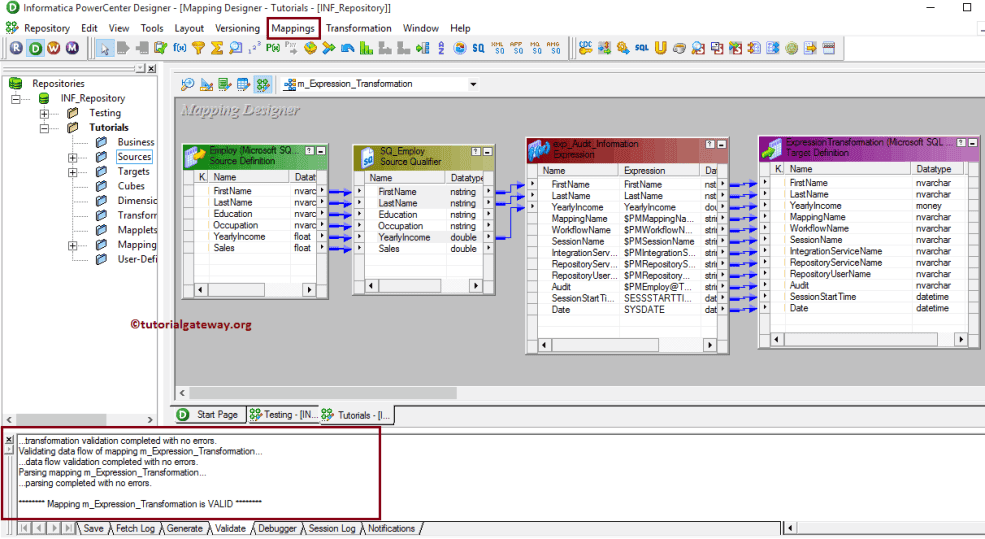Expand the Mappings tree node

[x=73, y=246]
